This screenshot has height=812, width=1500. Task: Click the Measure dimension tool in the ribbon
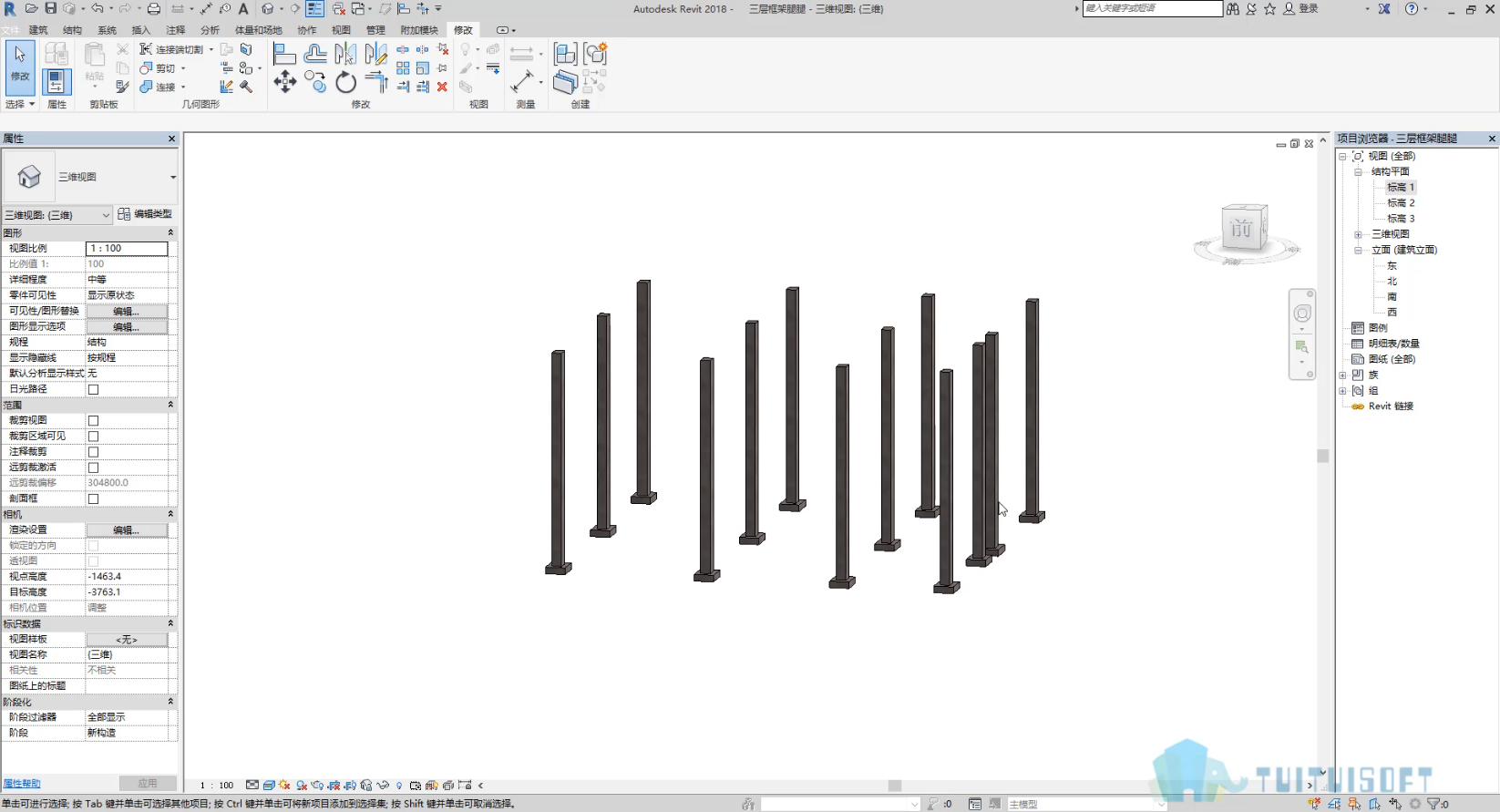click(522, 82)
